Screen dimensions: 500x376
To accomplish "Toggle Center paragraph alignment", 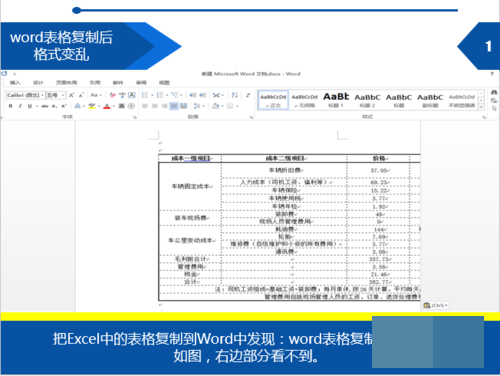I will (x=155, y=106).
